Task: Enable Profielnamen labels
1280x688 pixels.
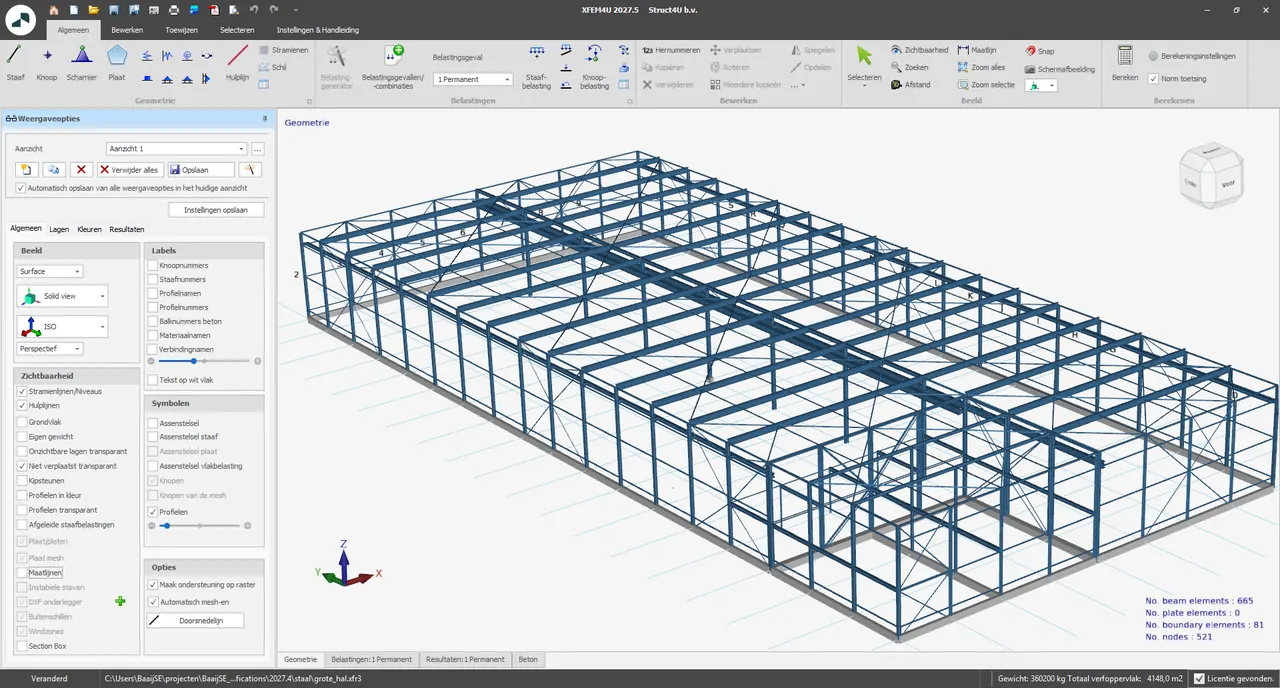Action: click(x=153, y=293)
